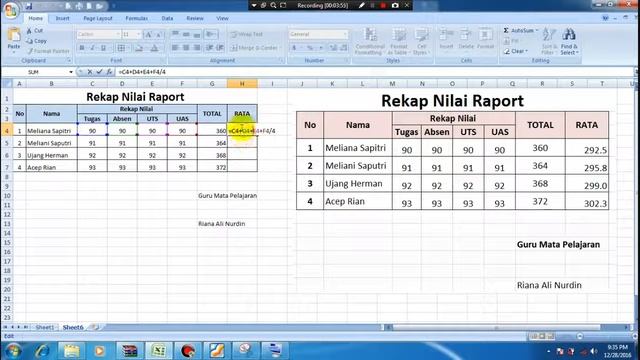Open Insert Function fx dialog
Image resolution: width=640 pixels, height=360 pixels.
pyautogui.click(x=109, y=72)
